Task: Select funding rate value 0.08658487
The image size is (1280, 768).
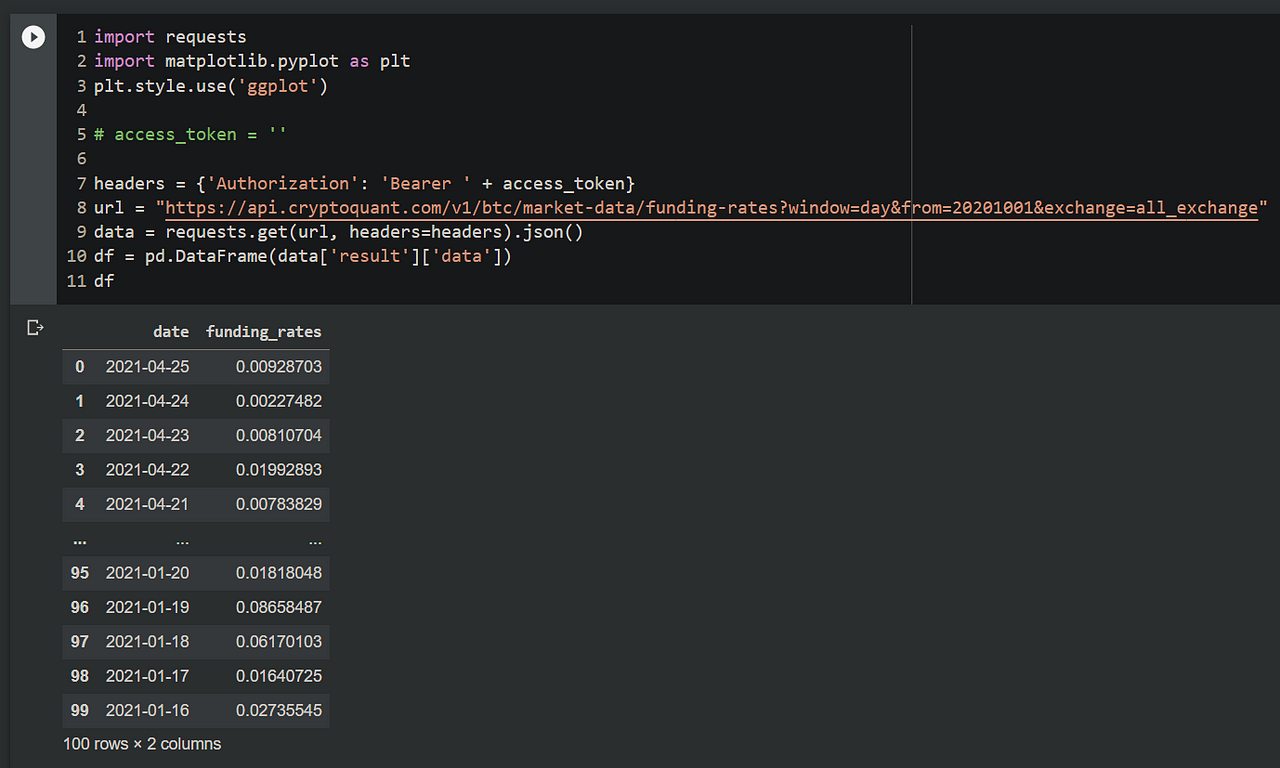Action: click(x=279, y=607)
